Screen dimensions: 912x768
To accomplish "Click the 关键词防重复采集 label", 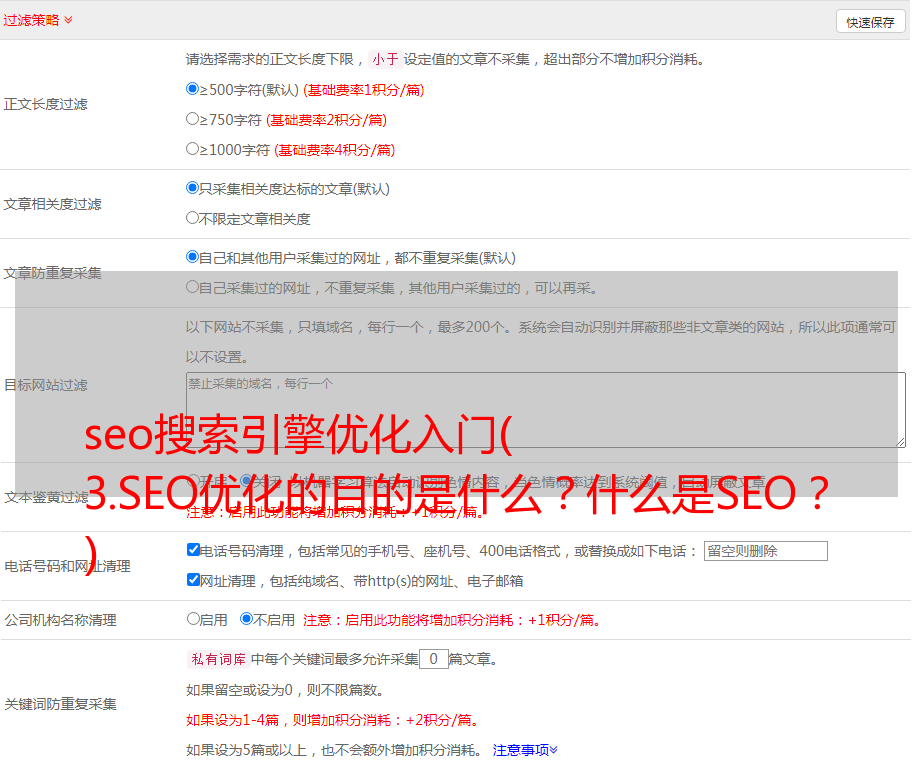I will pos(60,705).
